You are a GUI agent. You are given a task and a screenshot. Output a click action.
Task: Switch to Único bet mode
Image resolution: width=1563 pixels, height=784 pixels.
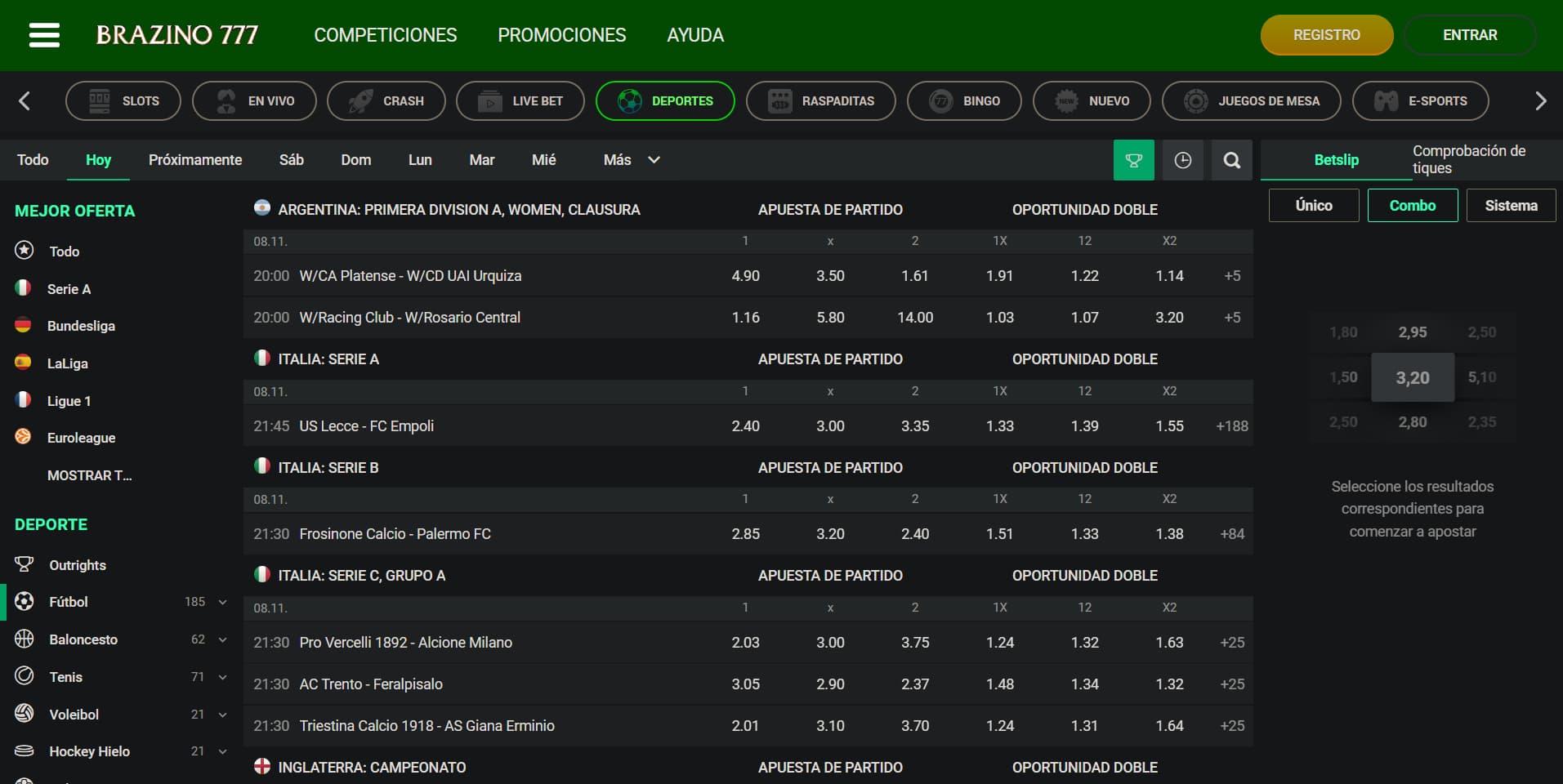click(x=1313, y=205)
